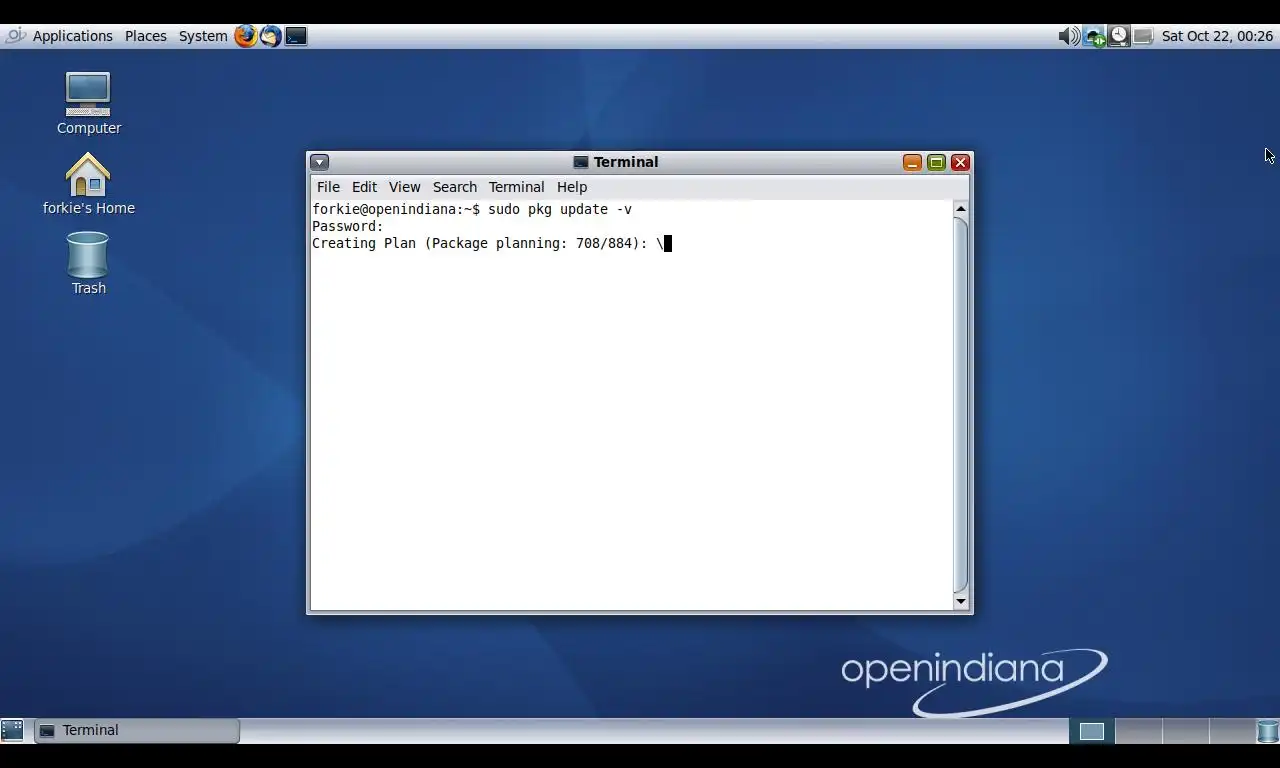This screenshot has width=1280, height=768.
Task: Open the Terminal menu in menubar
Action: tap(516, 187)
